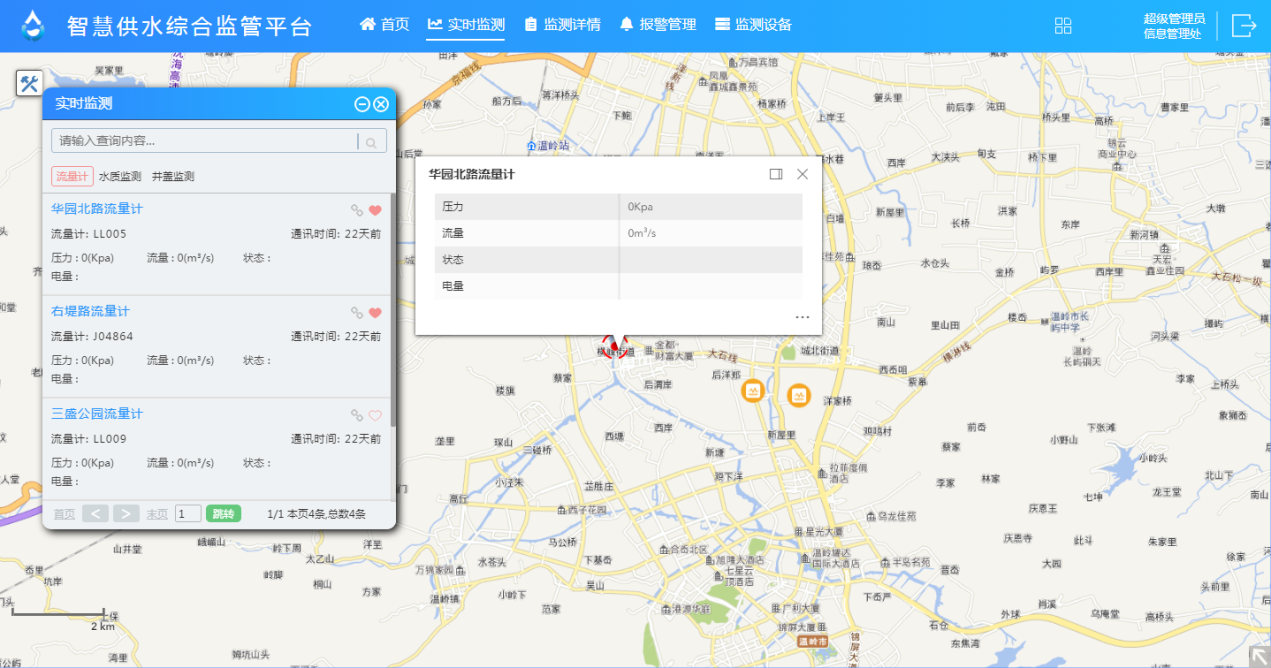The height and width of the screenshot is (668, 1271).
Task: Click the 超级管理员 user label
Action: [1174, 18]
